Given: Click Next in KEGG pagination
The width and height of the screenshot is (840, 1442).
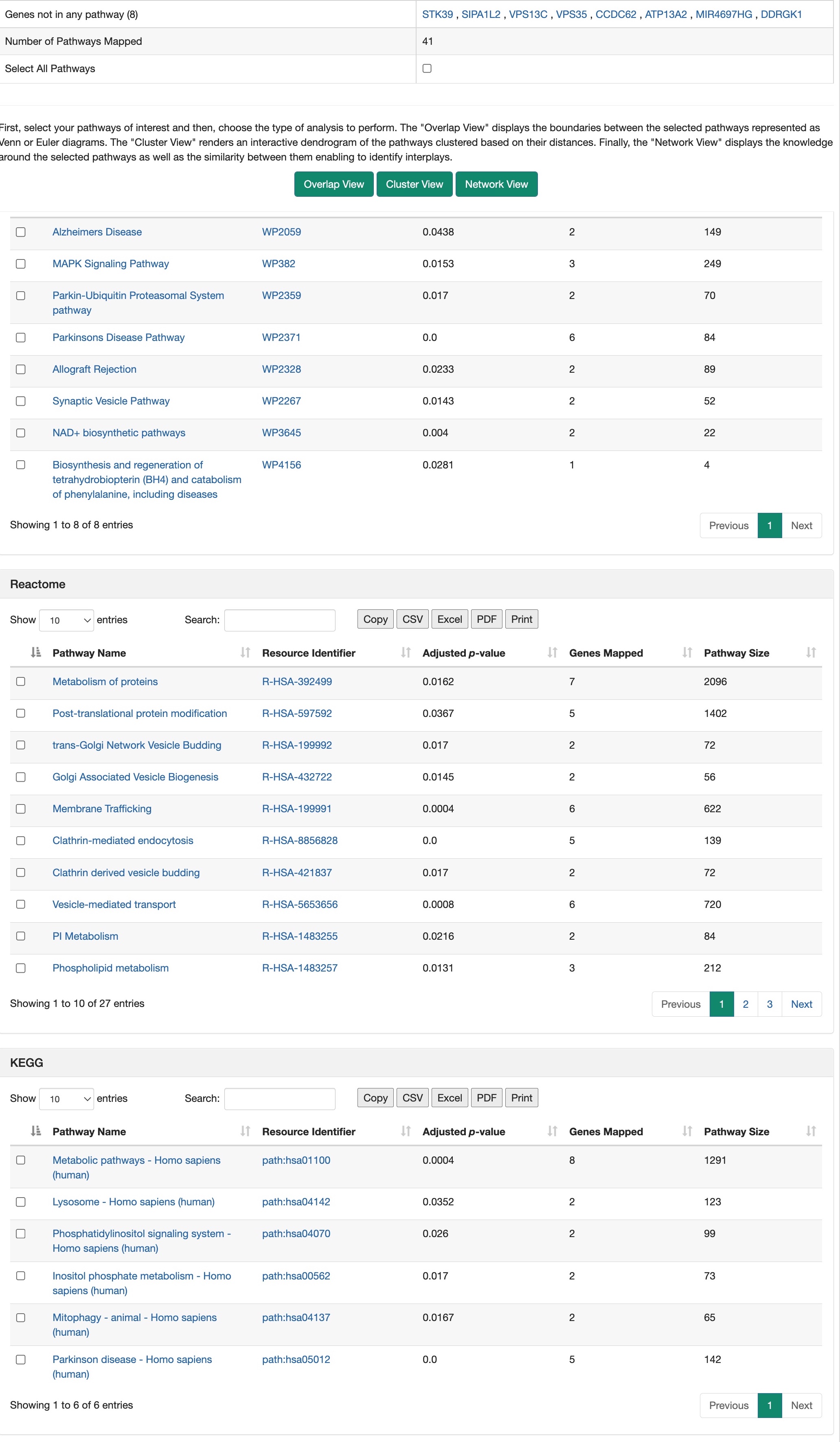Looking at the screenshot, I should 802,1405.
